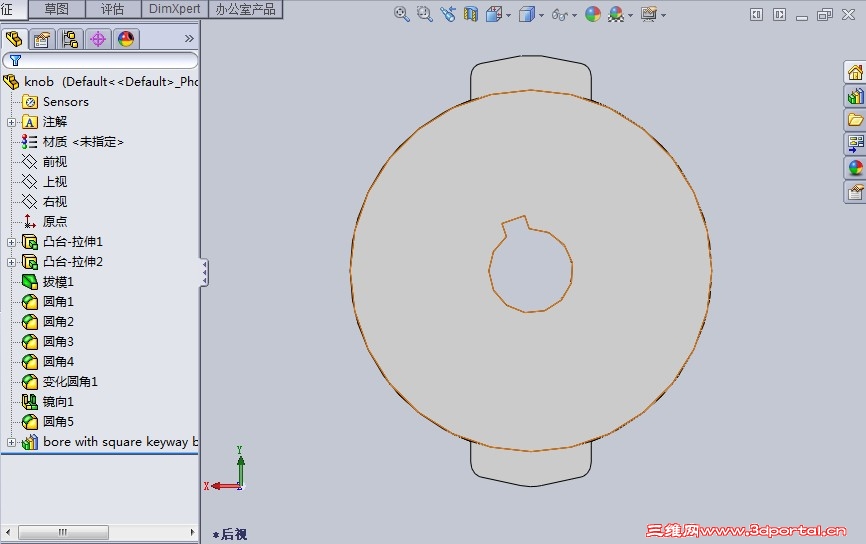Select the 变化圆角1 feature
Viewport: 866px width, 544px height.
(60, 382)
